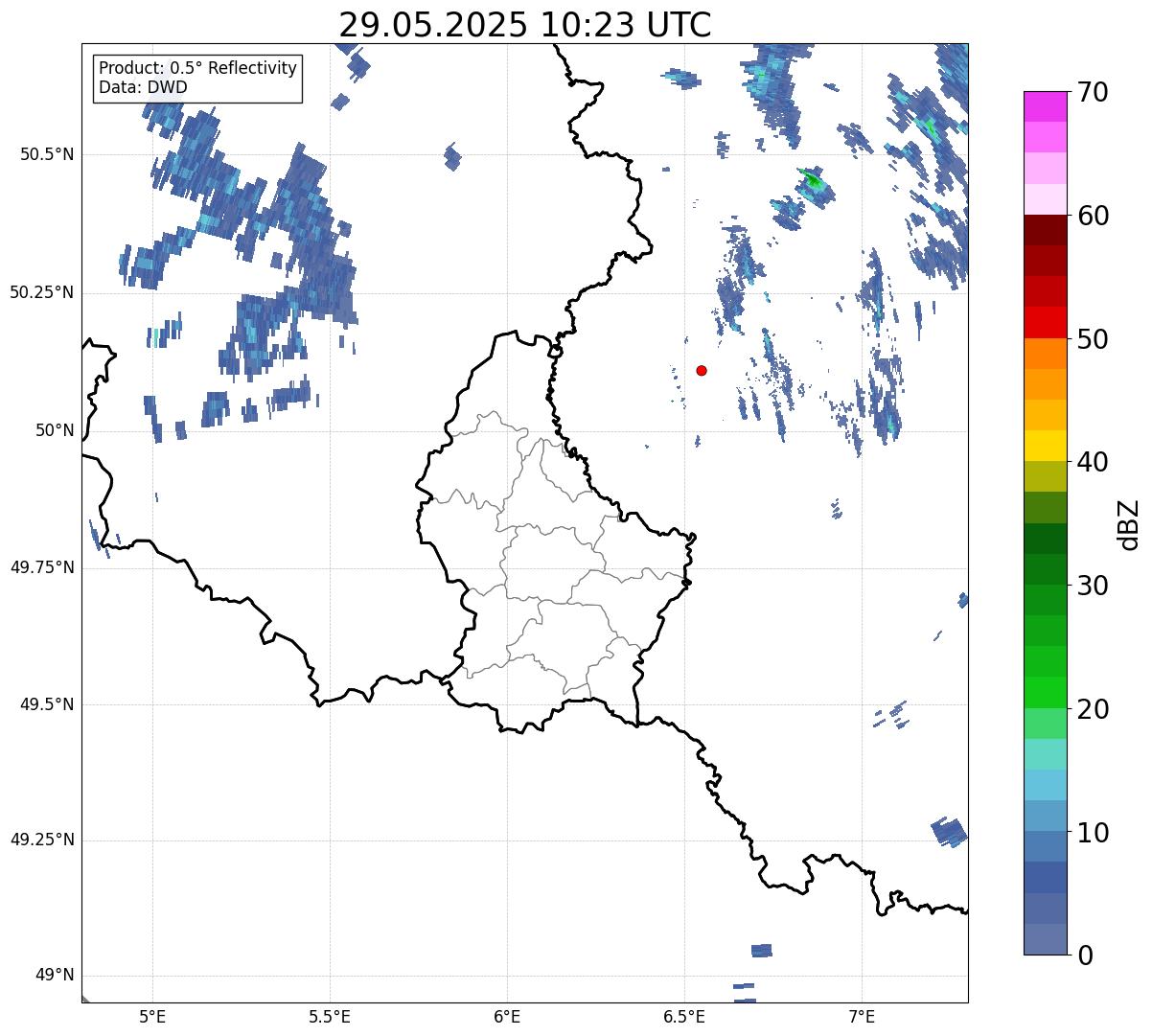
Task: Click the 6°E longitude label
Action: [507, 1017]
